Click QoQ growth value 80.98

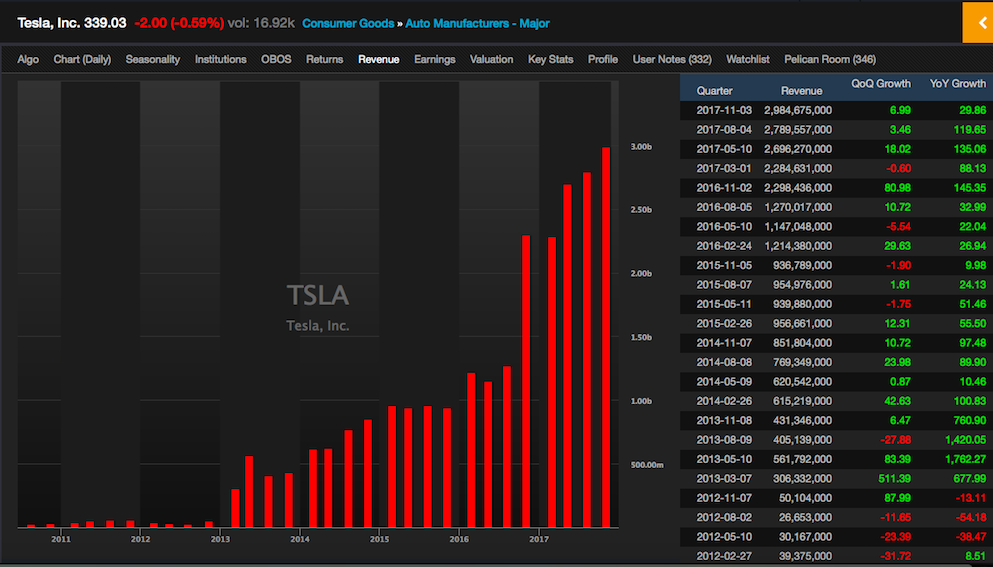897,188
